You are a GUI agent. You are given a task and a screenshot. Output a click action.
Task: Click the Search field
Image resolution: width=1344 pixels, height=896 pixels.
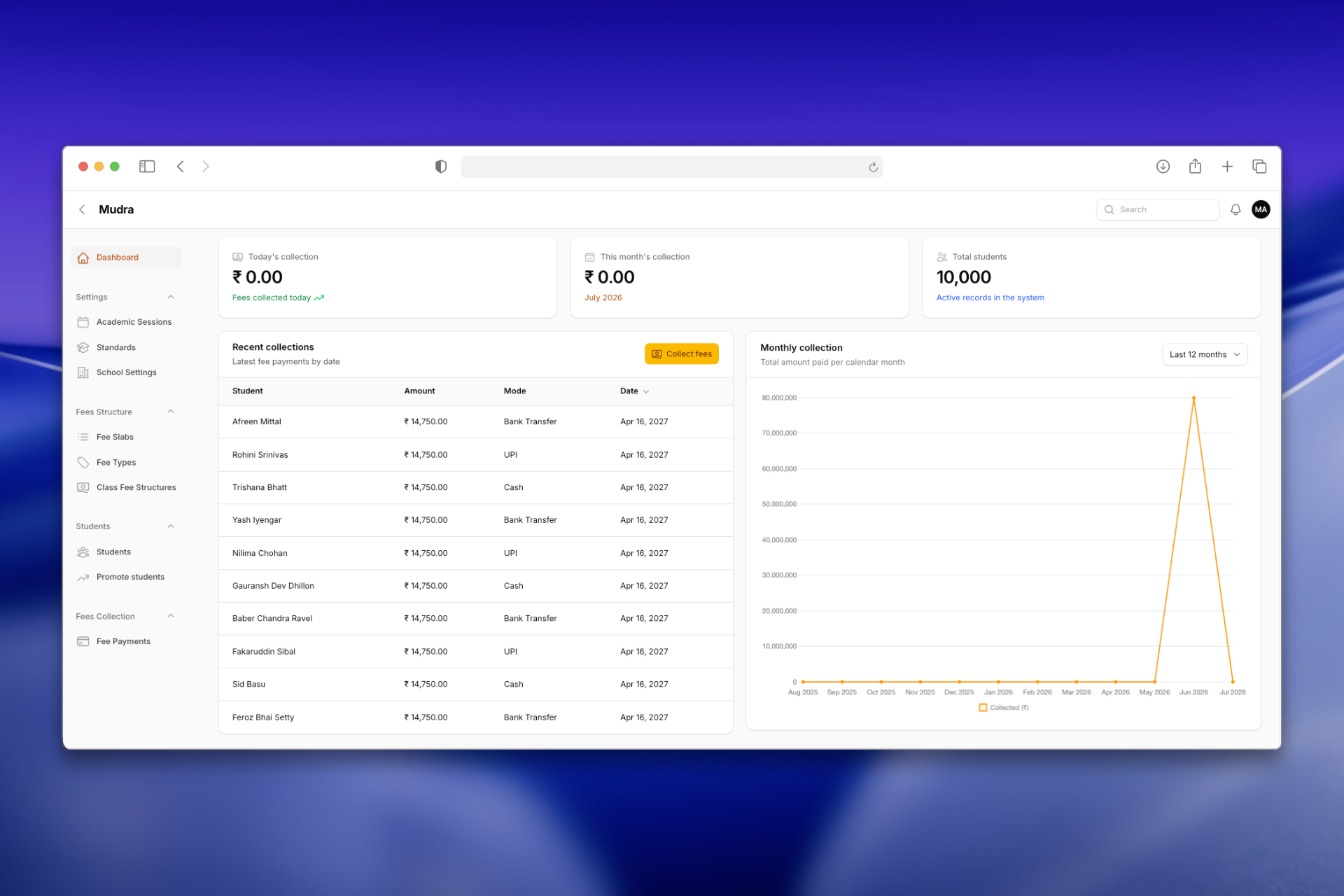pyautogui.click(x=1158, y=209)
